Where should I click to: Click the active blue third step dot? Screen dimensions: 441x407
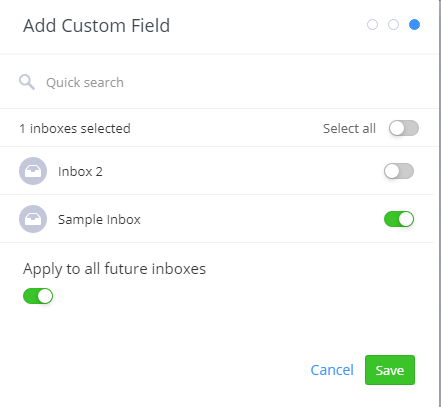[x=414, y=25]
